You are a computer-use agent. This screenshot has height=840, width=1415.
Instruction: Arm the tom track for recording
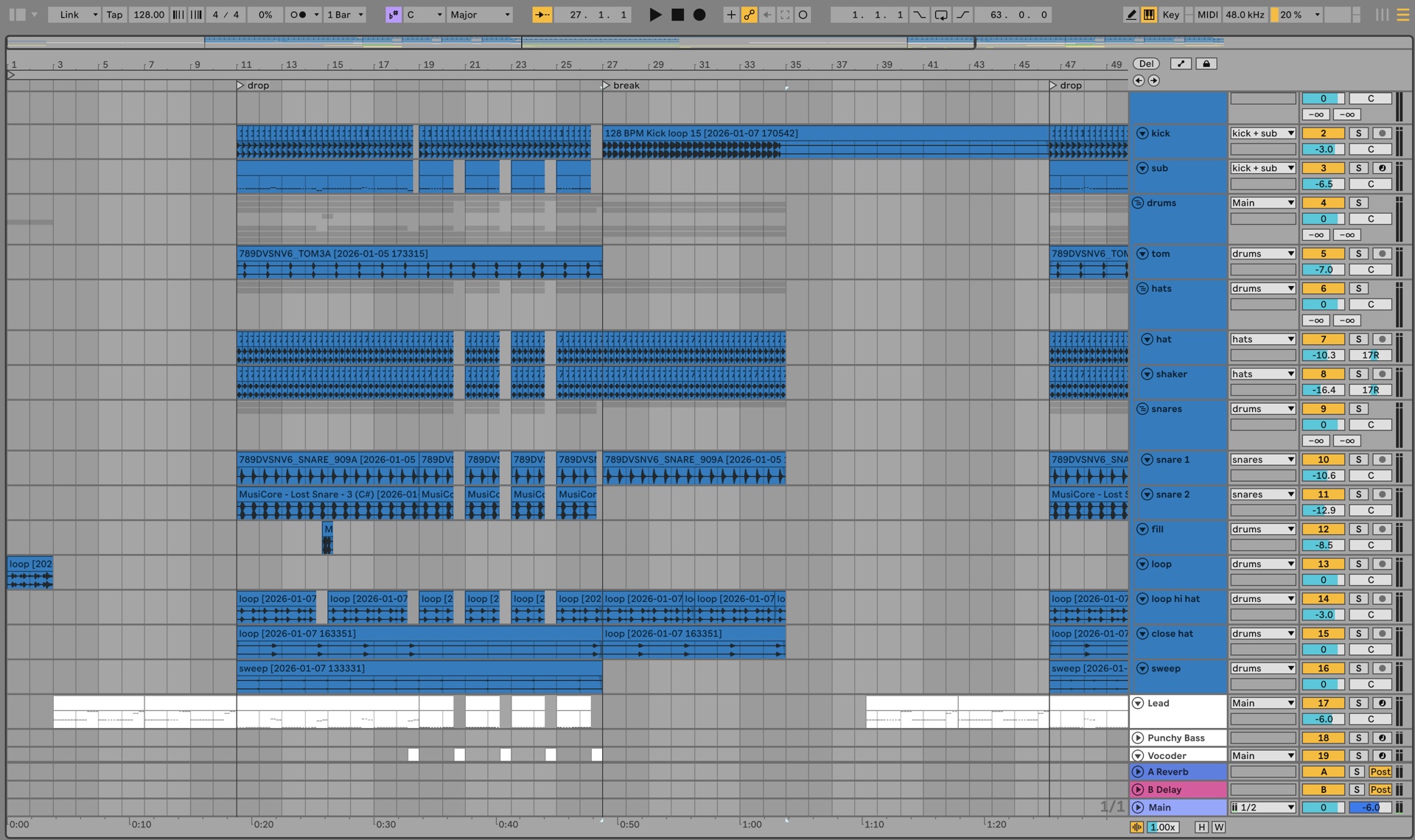pyautogui.click(x=1383, y=253)
